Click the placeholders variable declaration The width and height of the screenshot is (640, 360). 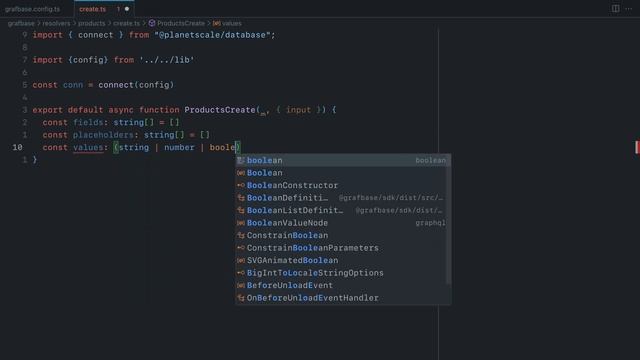coord(103,135)
